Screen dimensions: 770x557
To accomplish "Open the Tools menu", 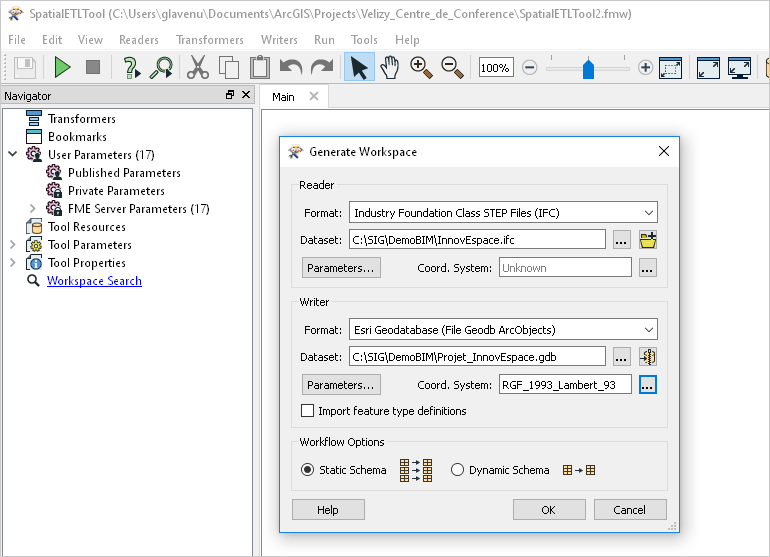I will tap(364, 40).
